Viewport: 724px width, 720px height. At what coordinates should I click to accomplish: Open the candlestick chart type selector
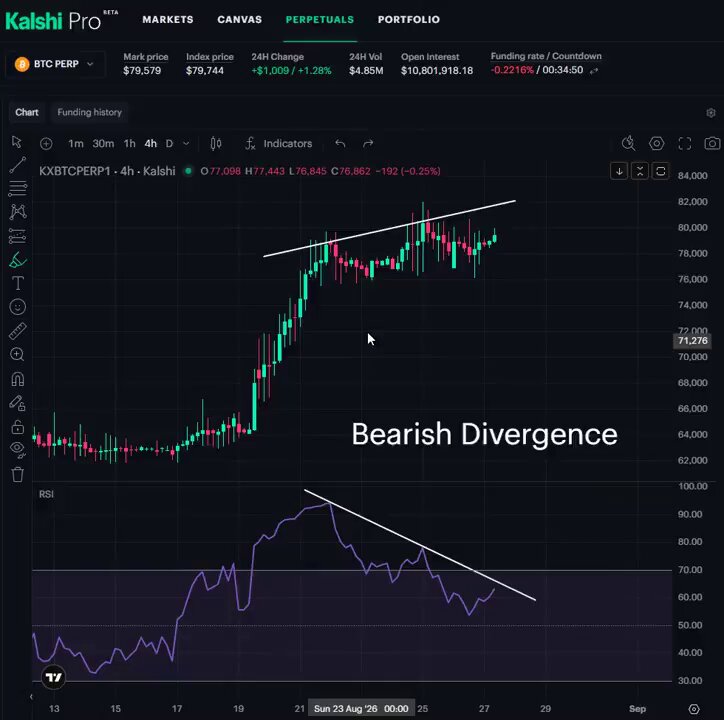pyautogui.click(x=216, y=144)
